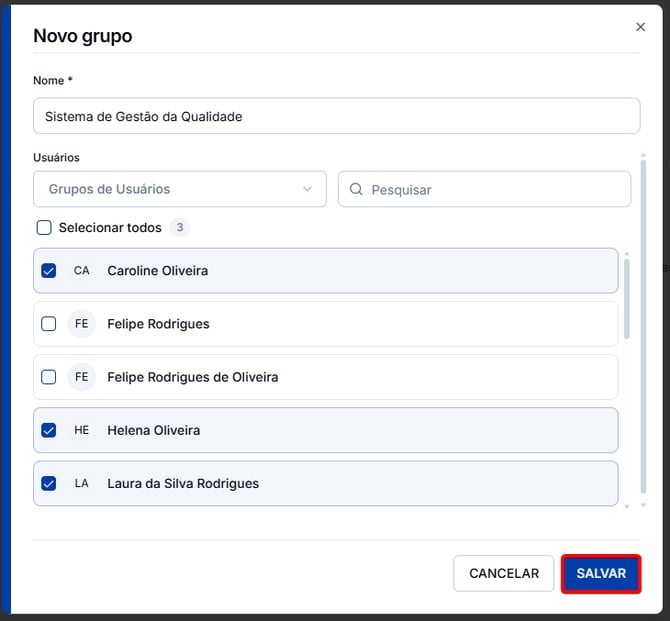Uncheck Caroline Oliveira's checkbox
The image size is (670, 621).
[x=48, y=271]
